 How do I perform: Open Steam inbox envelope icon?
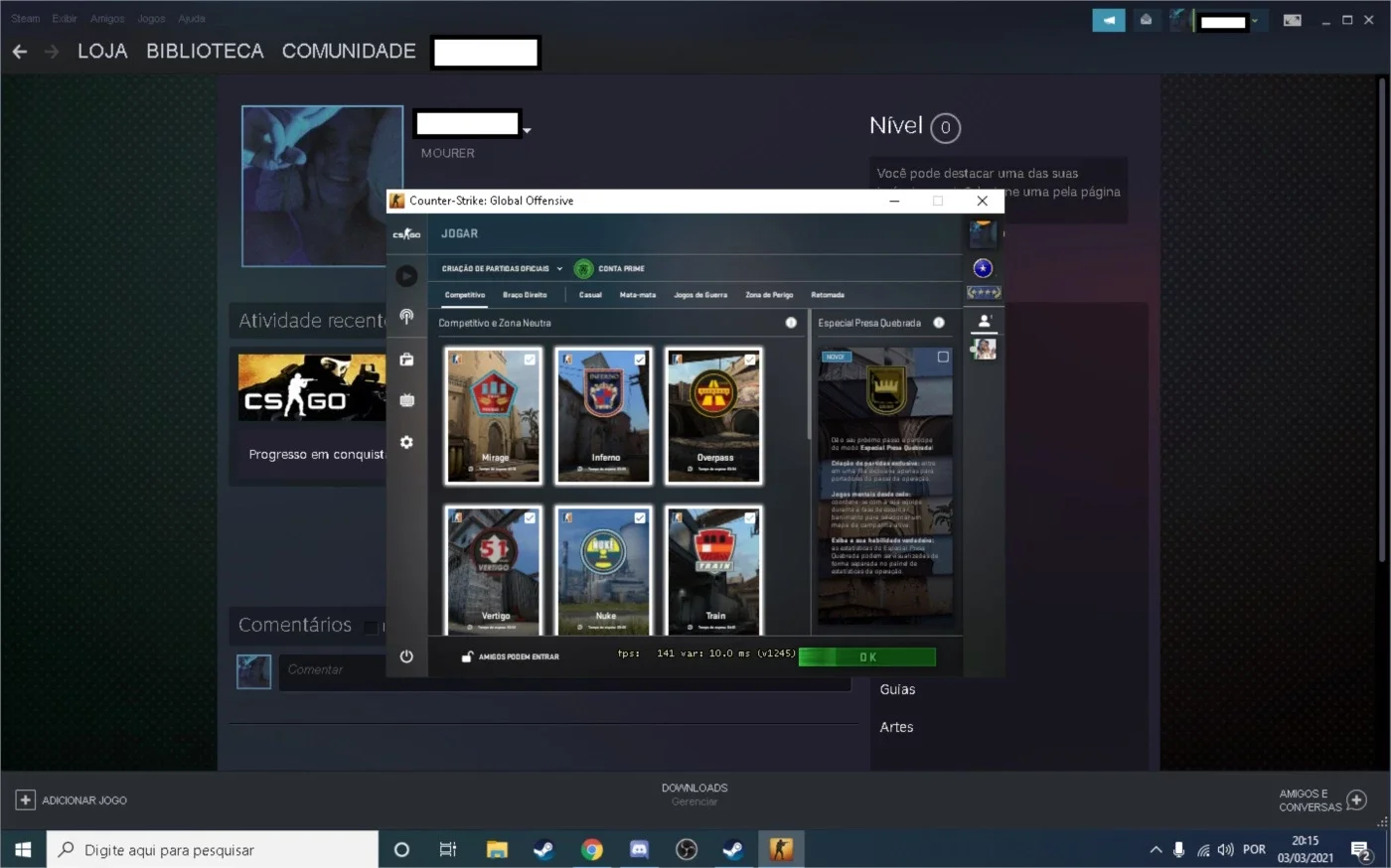(x=1146, y=20)
